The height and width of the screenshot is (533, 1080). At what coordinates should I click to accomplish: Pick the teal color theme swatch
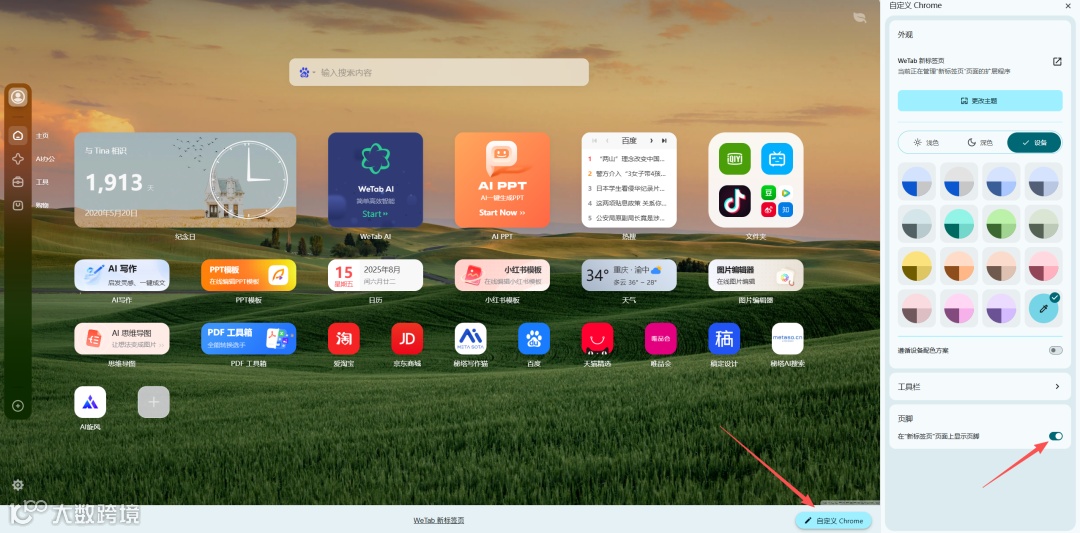point(959,224)
